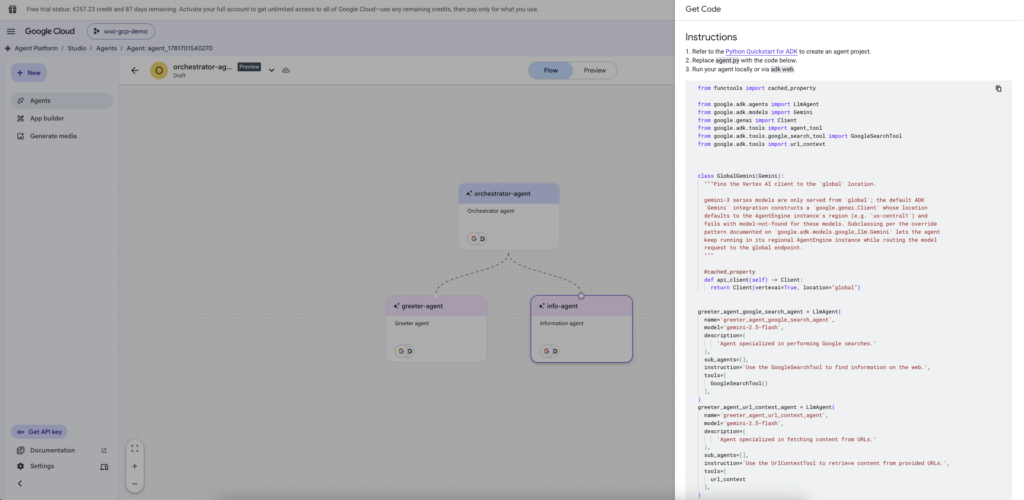Open Settings in the sidebar
Viewport: 1024px width, 500px height.
42,466
